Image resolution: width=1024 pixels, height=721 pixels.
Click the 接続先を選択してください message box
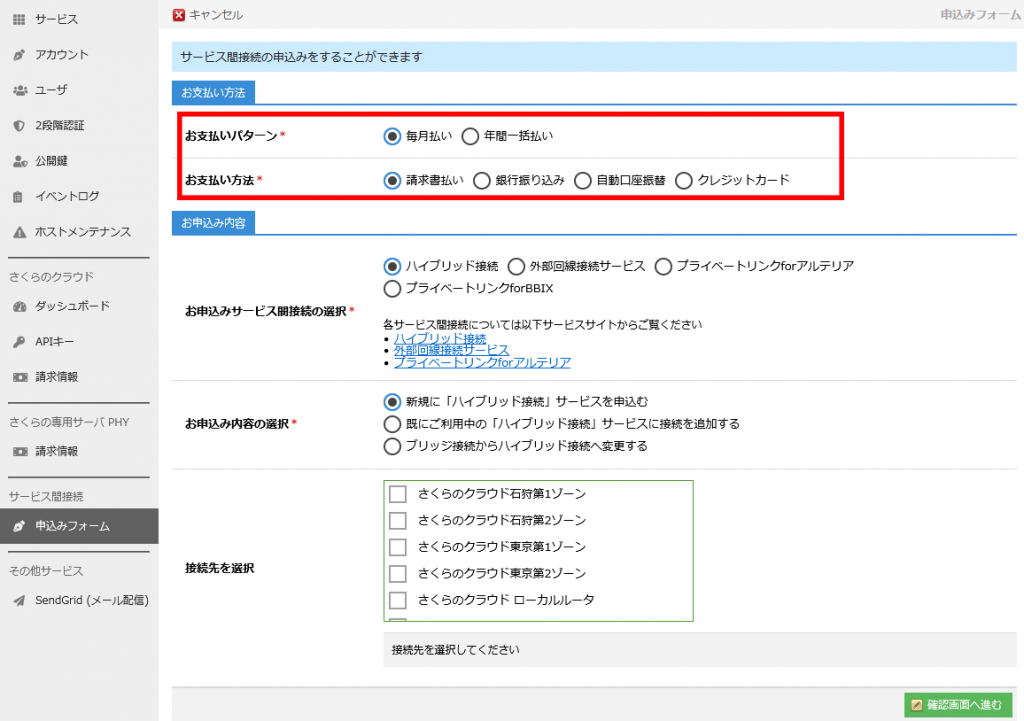[700, 650]
